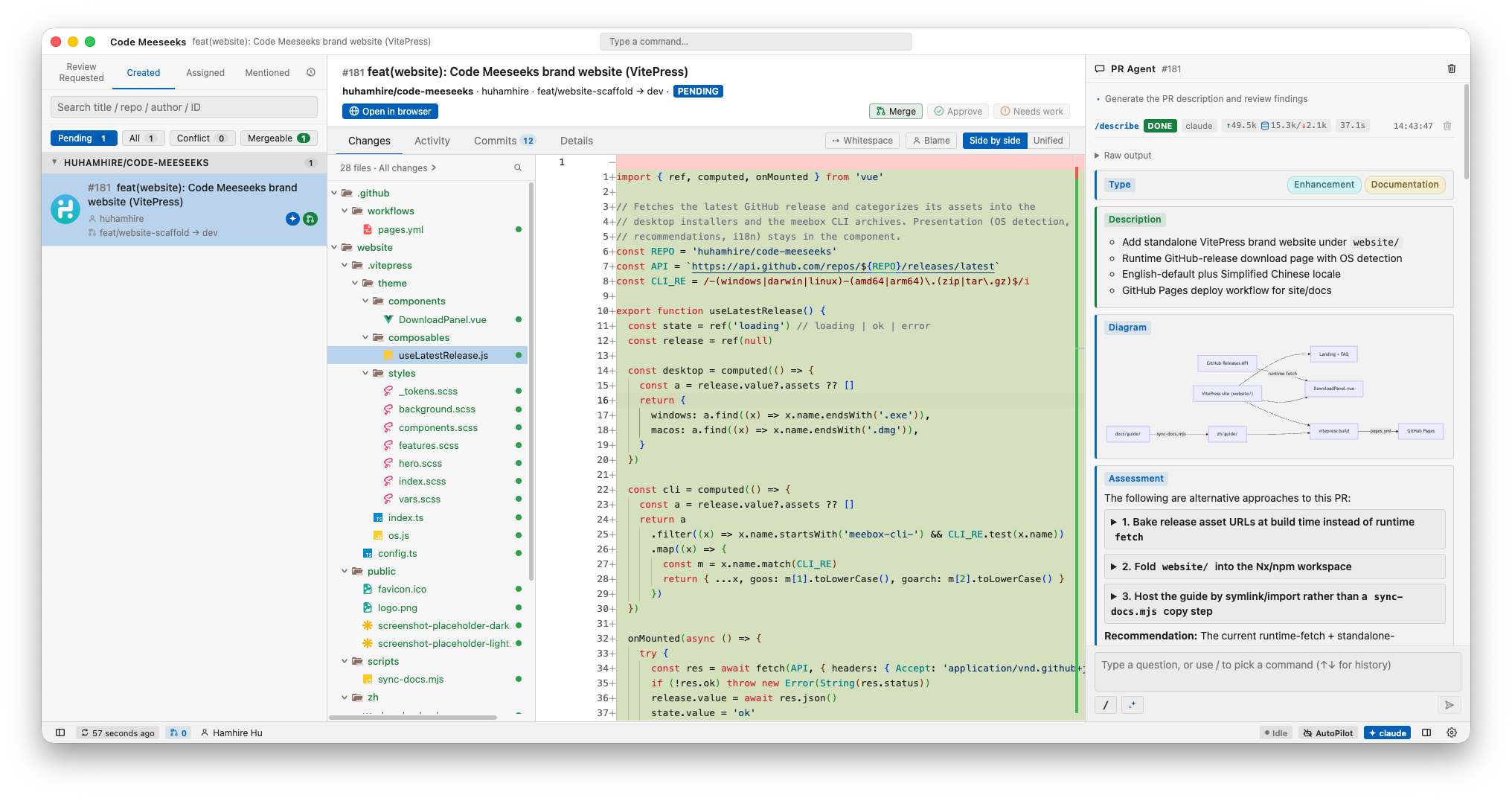The height and width of the screenshot is (798, 1512).
Task: Expand alternative 2: Fold website/ into workspace
Action: pos(1275,566)
